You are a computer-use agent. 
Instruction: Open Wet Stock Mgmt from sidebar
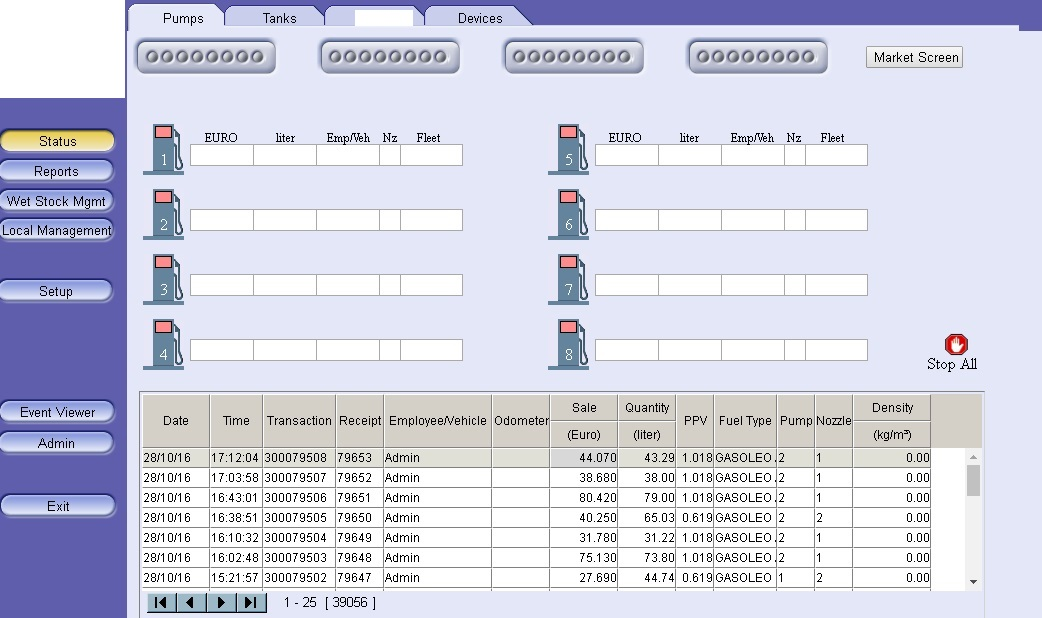pos(56,201)
